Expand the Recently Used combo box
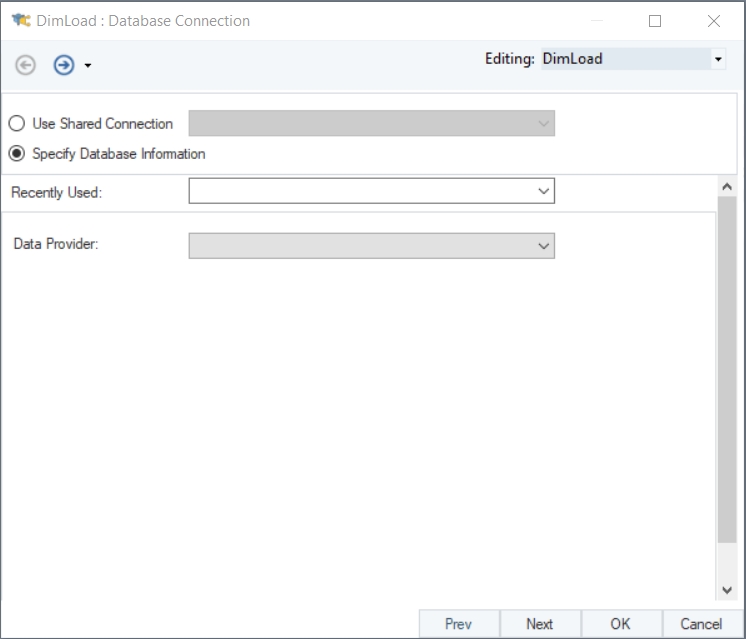Image resolution: width=746 pixels, height=639 pixels. [x=543, y=191]
